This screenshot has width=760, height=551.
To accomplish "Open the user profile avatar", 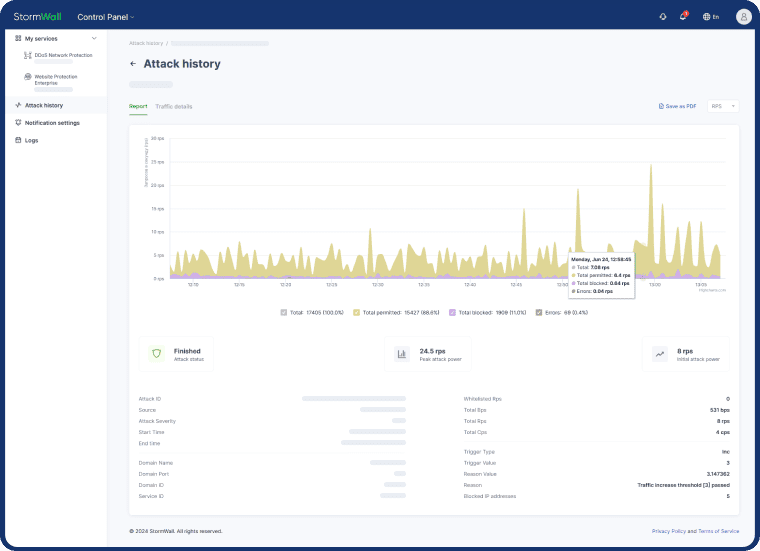I will point(743,17).
